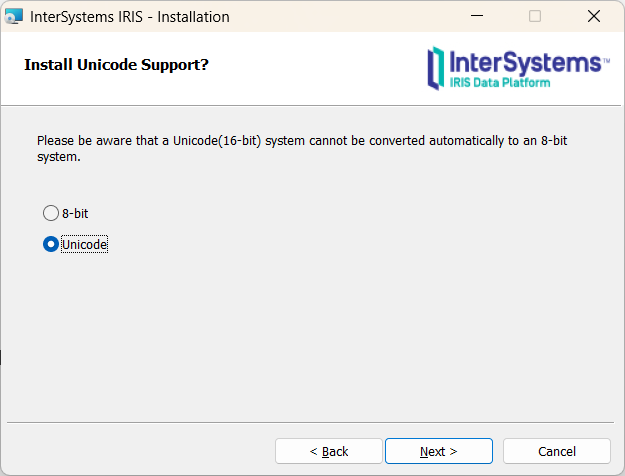Click the "Unicode" option label text

point(84,244)
